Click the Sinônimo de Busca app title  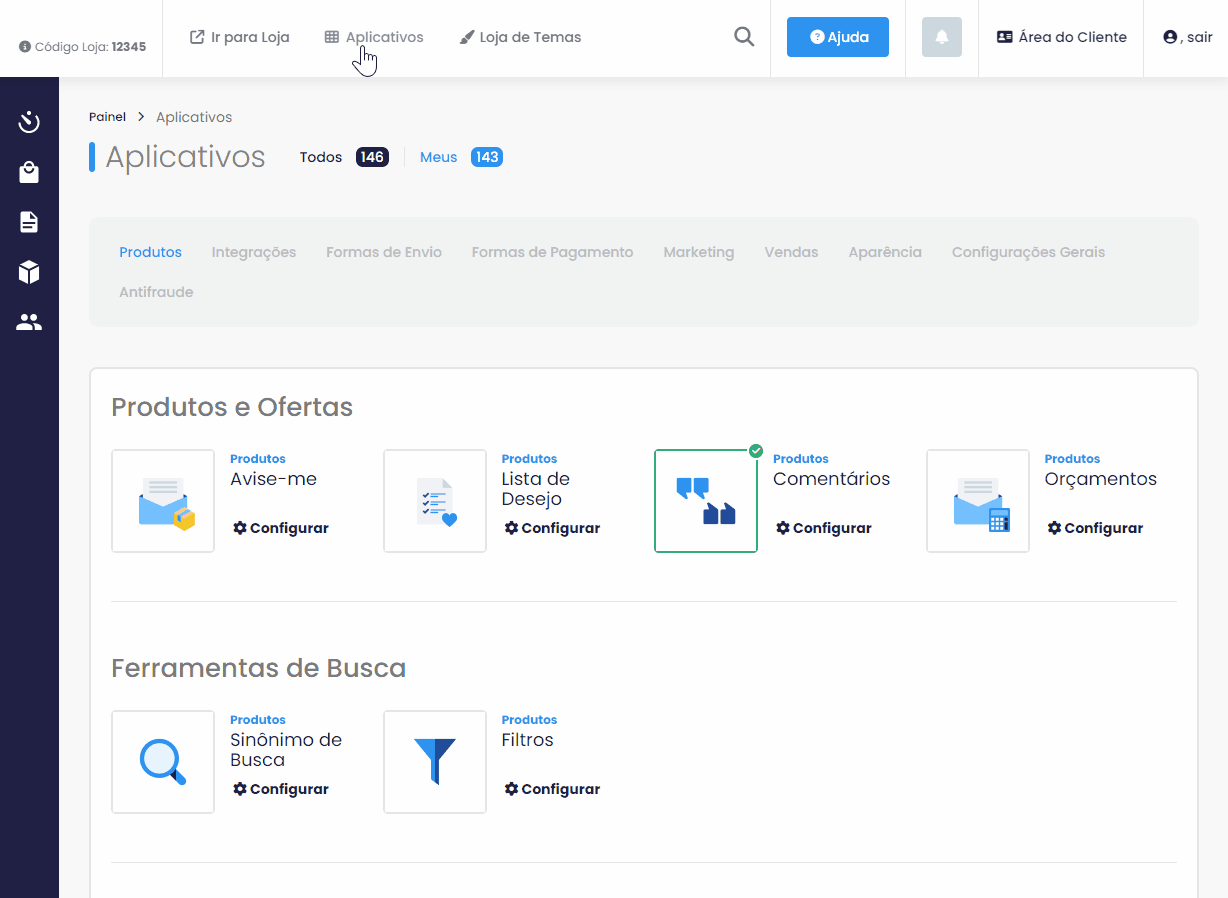(x=286, y=750)
